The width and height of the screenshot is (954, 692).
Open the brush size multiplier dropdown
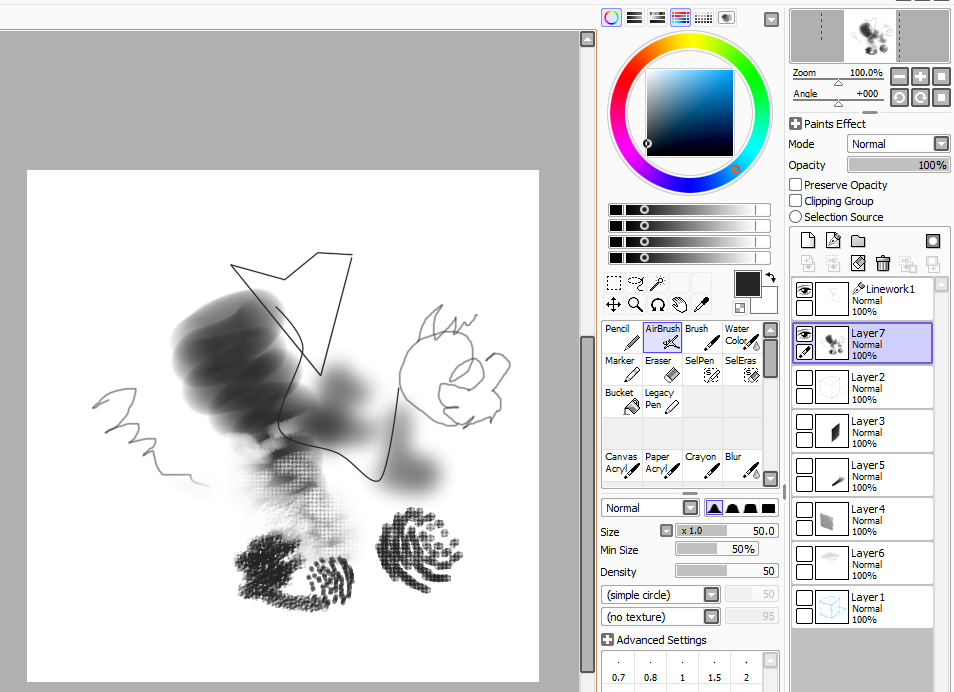point(666,531)
